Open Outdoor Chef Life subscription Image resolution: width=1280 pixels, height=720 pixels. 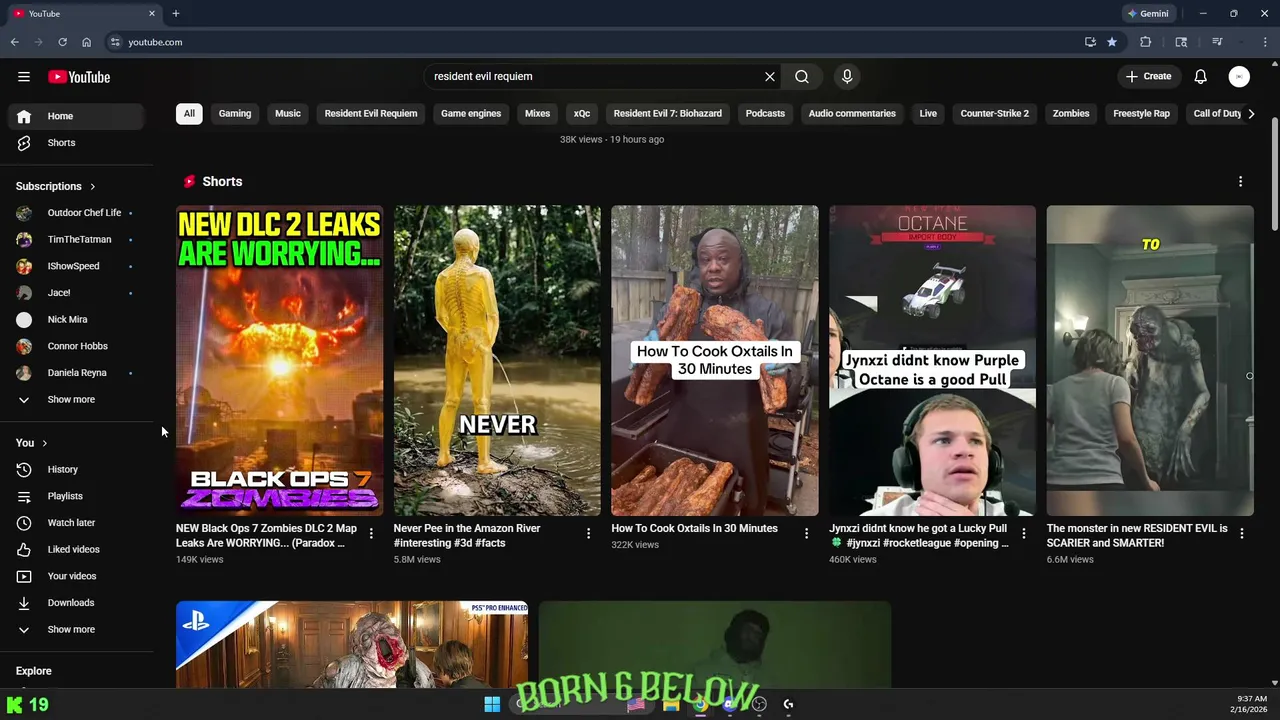pyautogui.click(x=76, y=213)
